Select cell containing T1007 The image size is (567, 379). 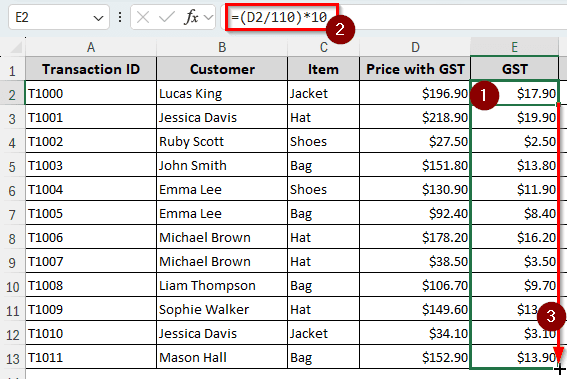[x=91, y=261]
